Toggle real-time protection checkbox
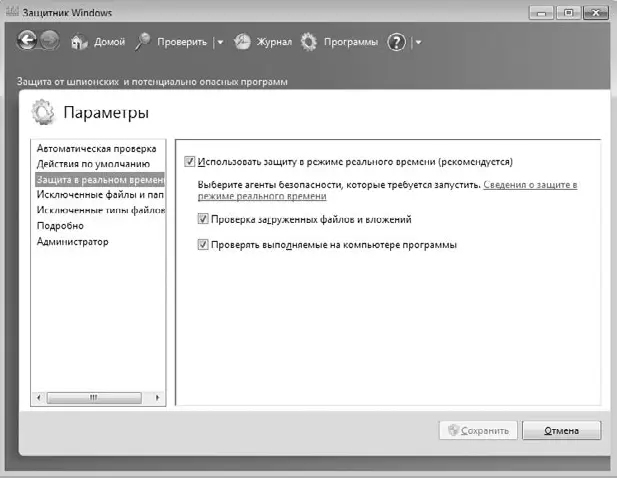This screenshot has width=617, height=478. pyautogui.click(x=190, y=162)
